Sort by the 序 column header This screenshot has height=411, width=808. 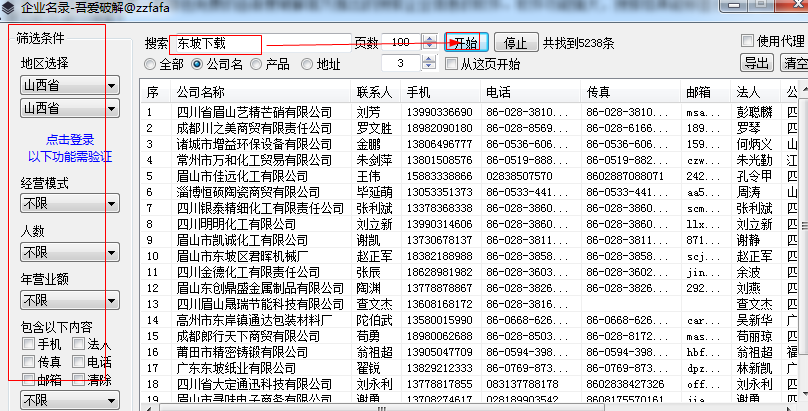(x=156, y=92)
